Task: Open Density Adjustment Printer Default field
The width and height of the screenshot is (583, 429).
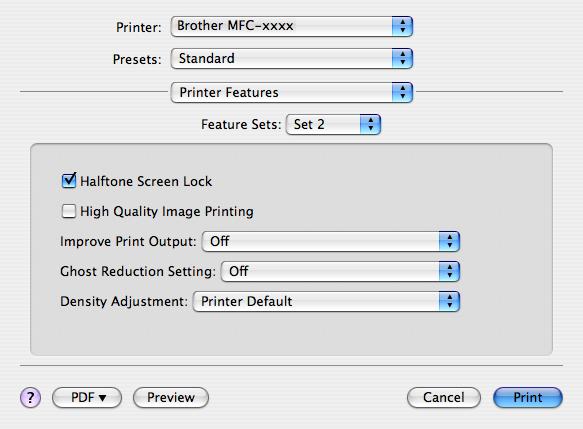Action: [326, 301]
